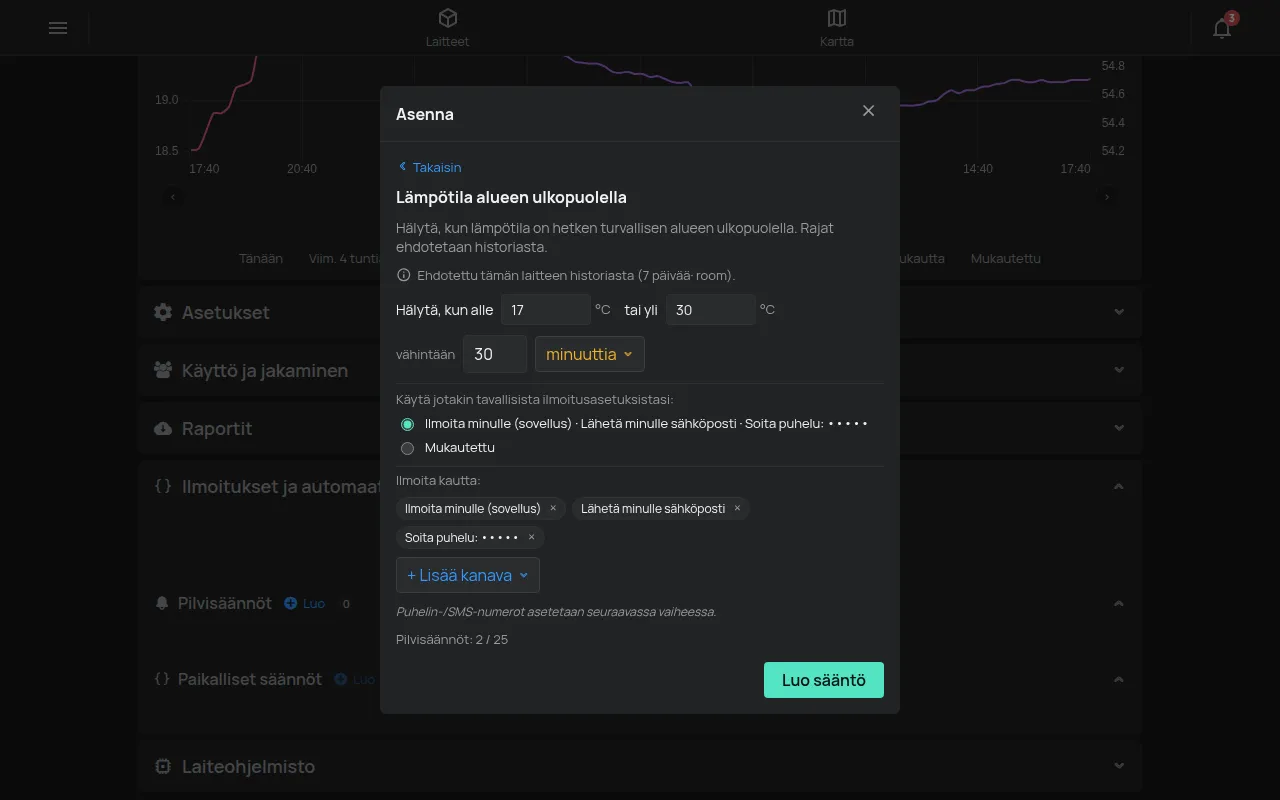Screen dimensions: 1280x800
Task: Remove the Ilmoita minulle (sovellus) chip
Action: pyautogui.click(x=553, y=508)
